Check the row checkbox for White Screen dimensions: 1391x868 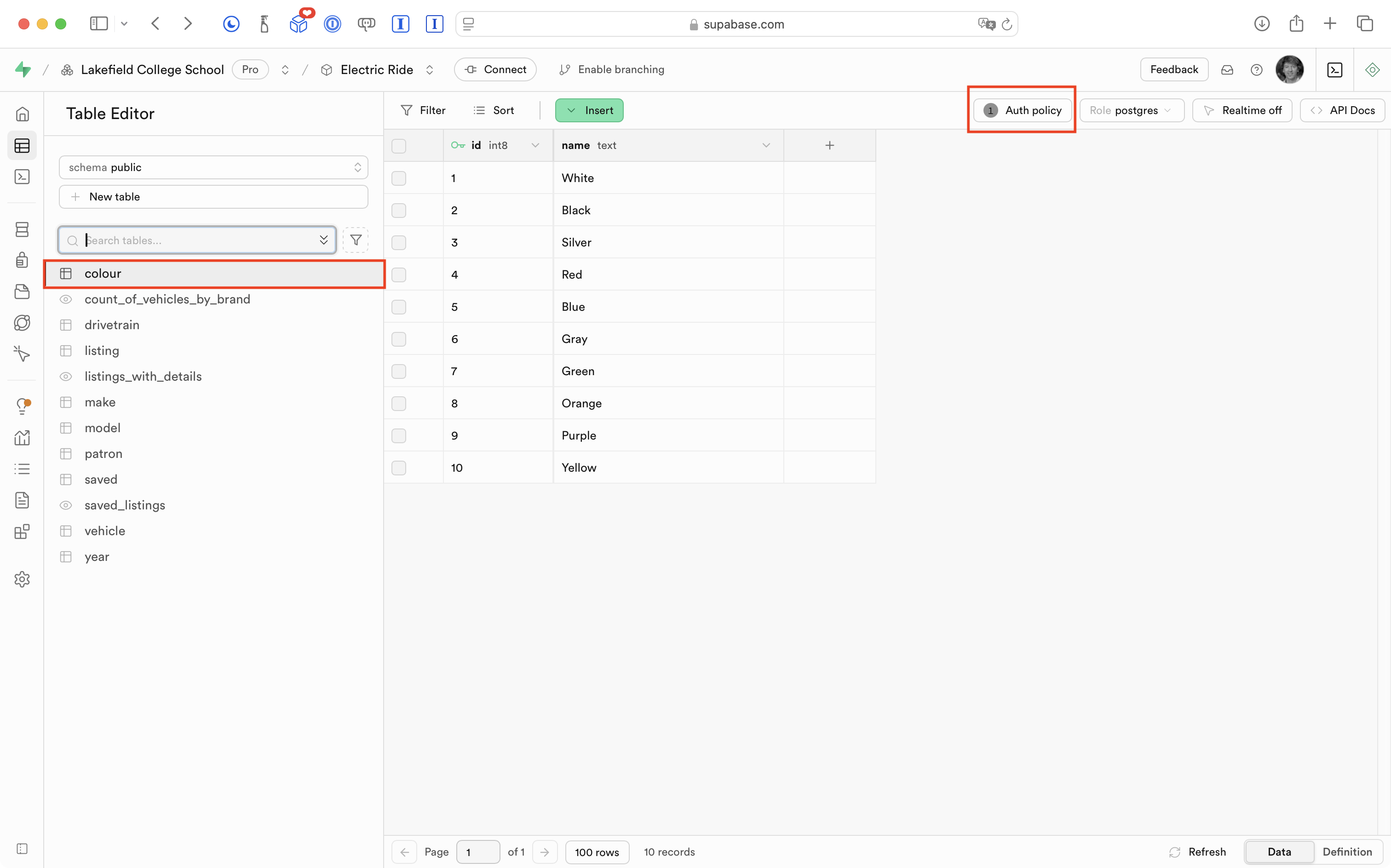point(398,178)
